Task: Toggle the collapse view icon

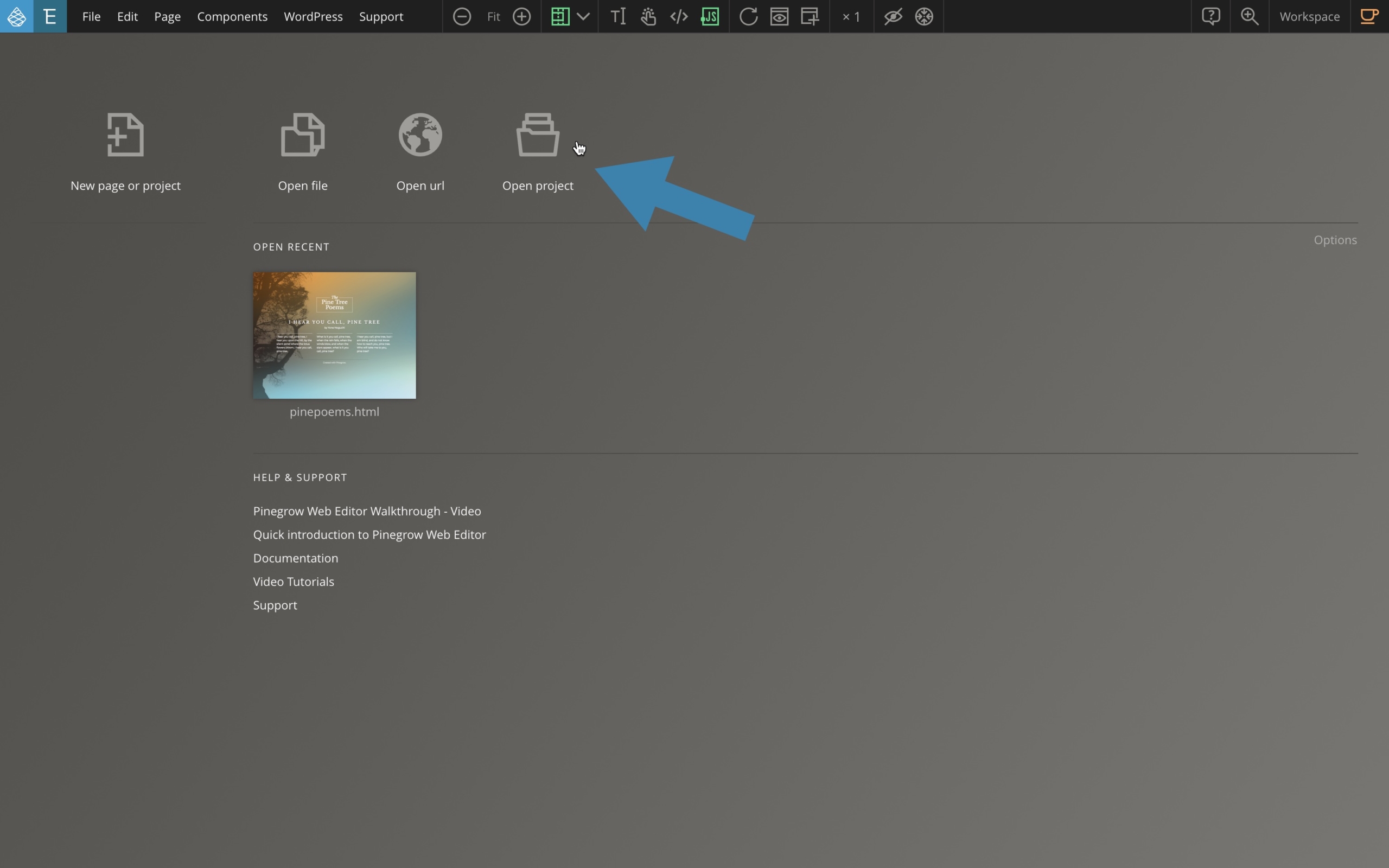Action: pyautogui.click(x=924, y=16)
